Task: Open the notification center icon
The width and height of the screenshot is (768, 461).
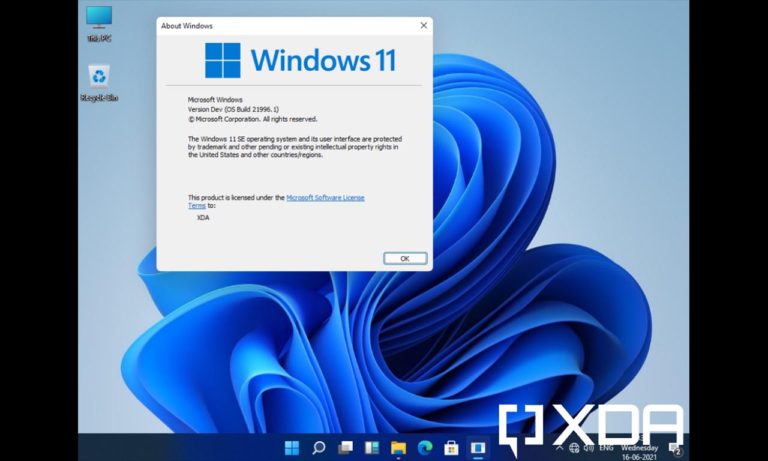Action: point(675,449)
